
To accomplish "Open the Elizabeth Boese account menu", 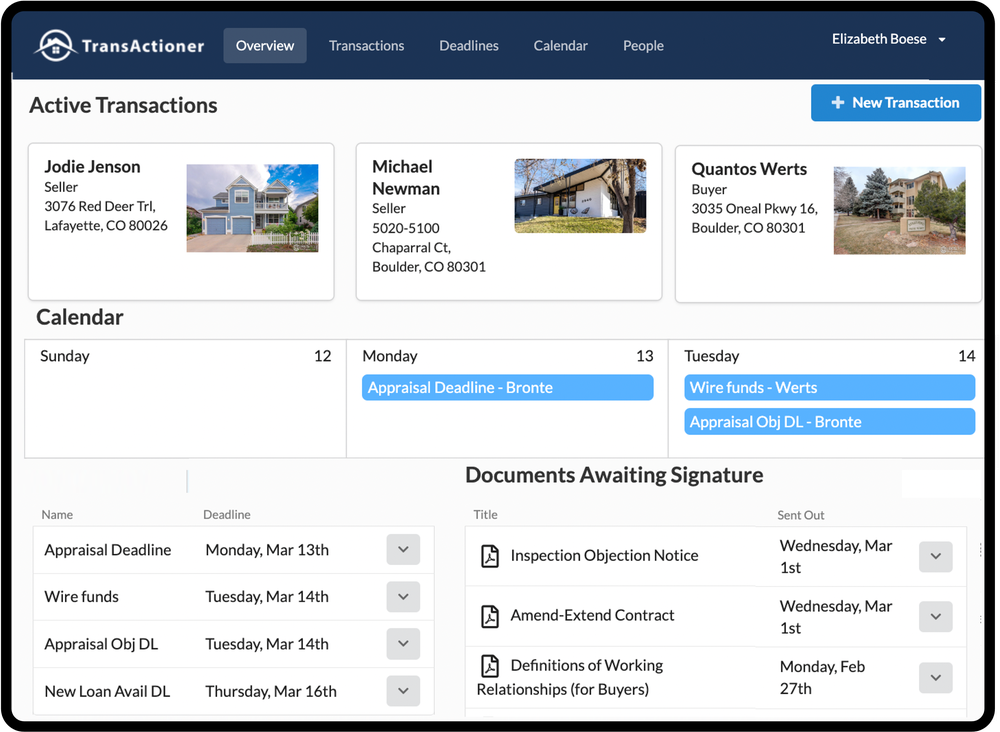I will (x=888, y=38).
